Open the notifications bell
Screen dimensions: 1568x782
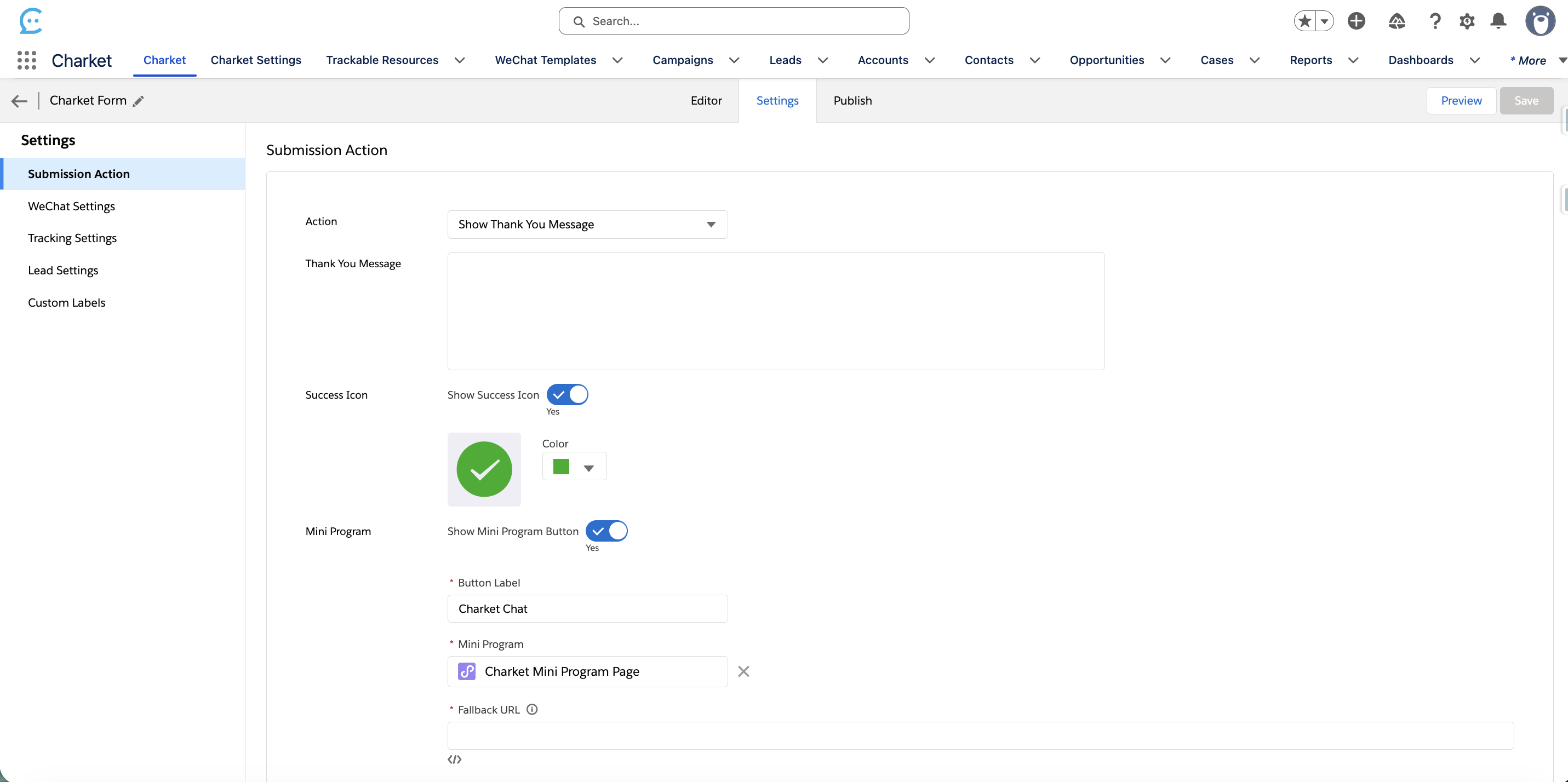pyautogui.click(x=1498, y=21)
